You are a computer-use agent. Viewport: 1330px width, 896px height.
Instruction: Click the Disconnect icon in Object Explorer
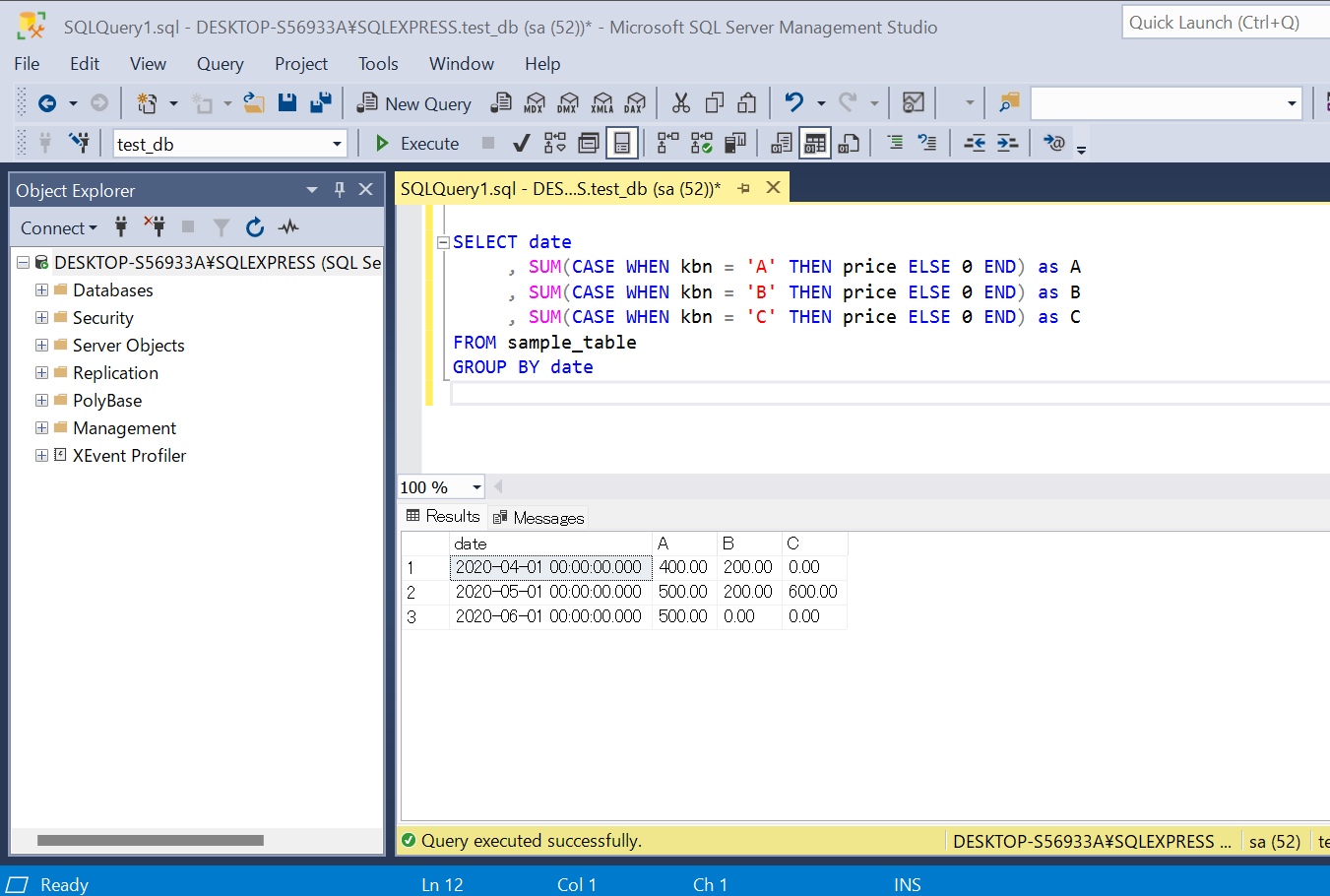pos(155,227)
